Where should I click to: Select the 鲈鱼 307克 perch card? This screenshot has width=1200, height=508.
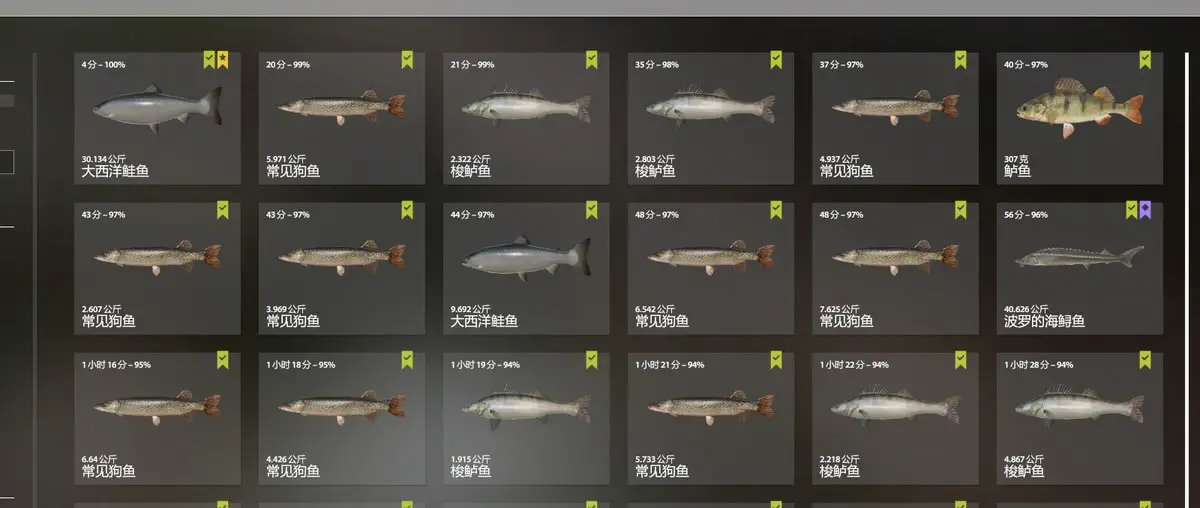(1080, 118)
